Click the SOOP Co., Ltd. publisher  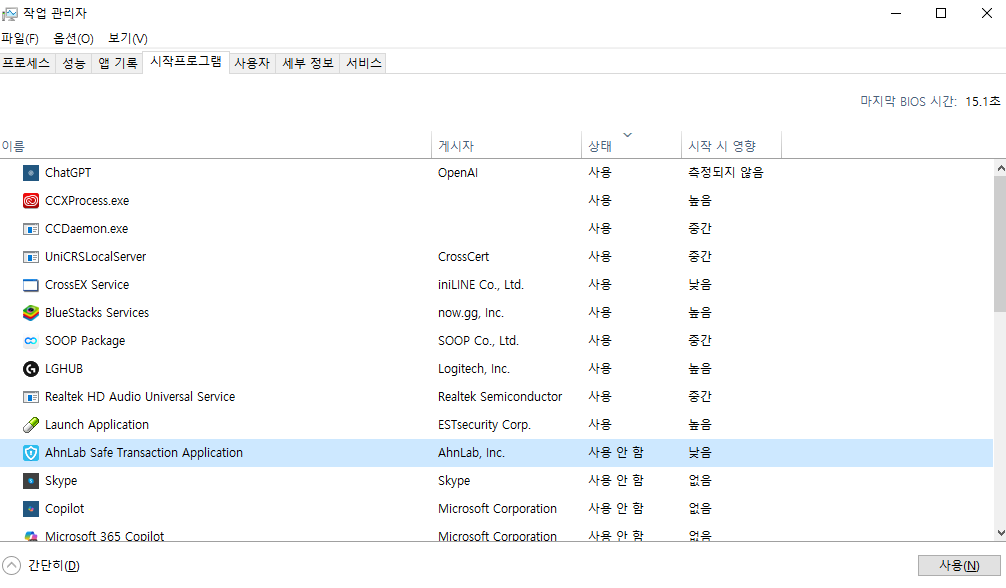(478, 341)
